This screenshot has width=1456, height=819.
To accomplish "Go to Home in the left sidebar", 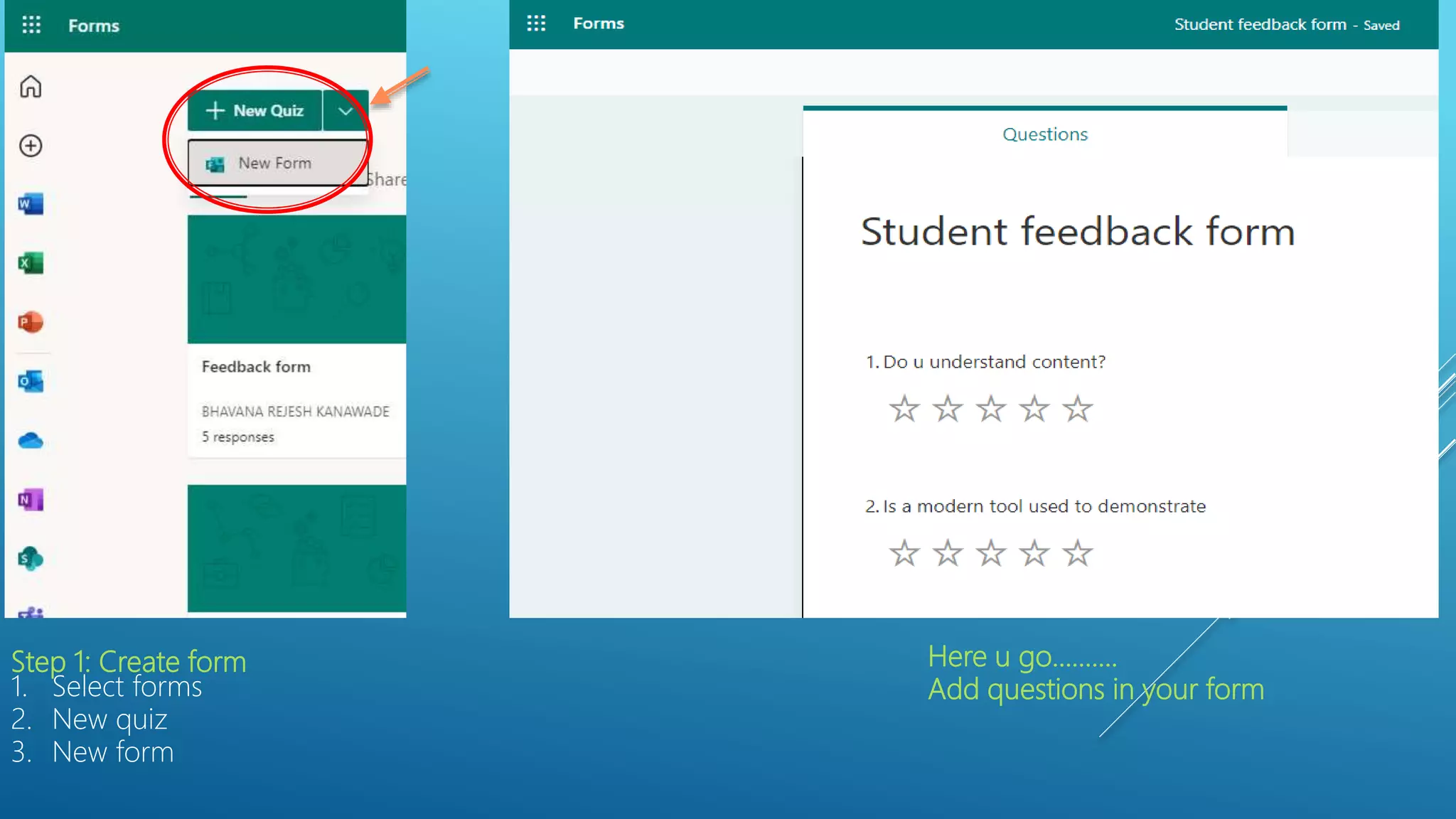I will [31, 87].
